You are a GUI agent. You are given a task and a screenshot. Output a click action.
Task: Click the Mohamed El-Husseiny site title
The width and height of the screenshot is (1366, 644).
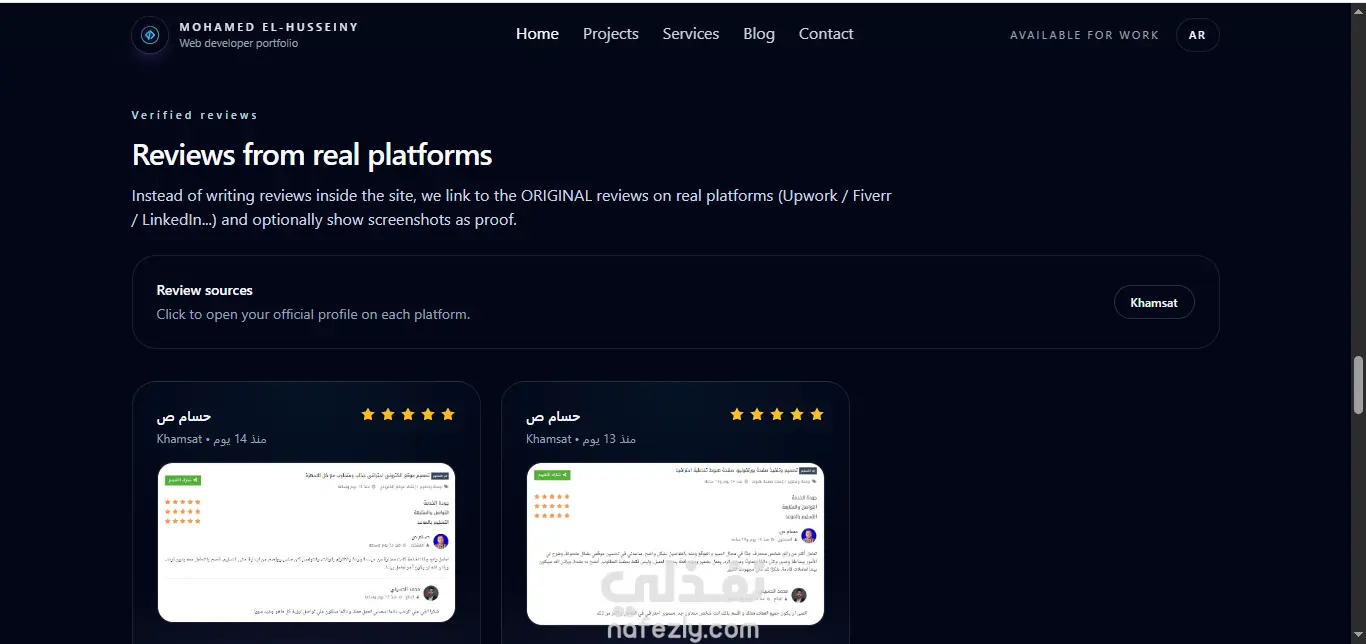(269, 27)
